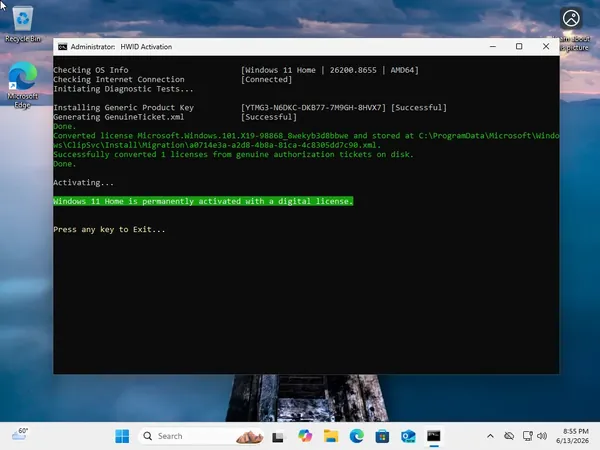Click the HWID Activation window's title bar icon
The image size is (600, 450).
[62, 47]
